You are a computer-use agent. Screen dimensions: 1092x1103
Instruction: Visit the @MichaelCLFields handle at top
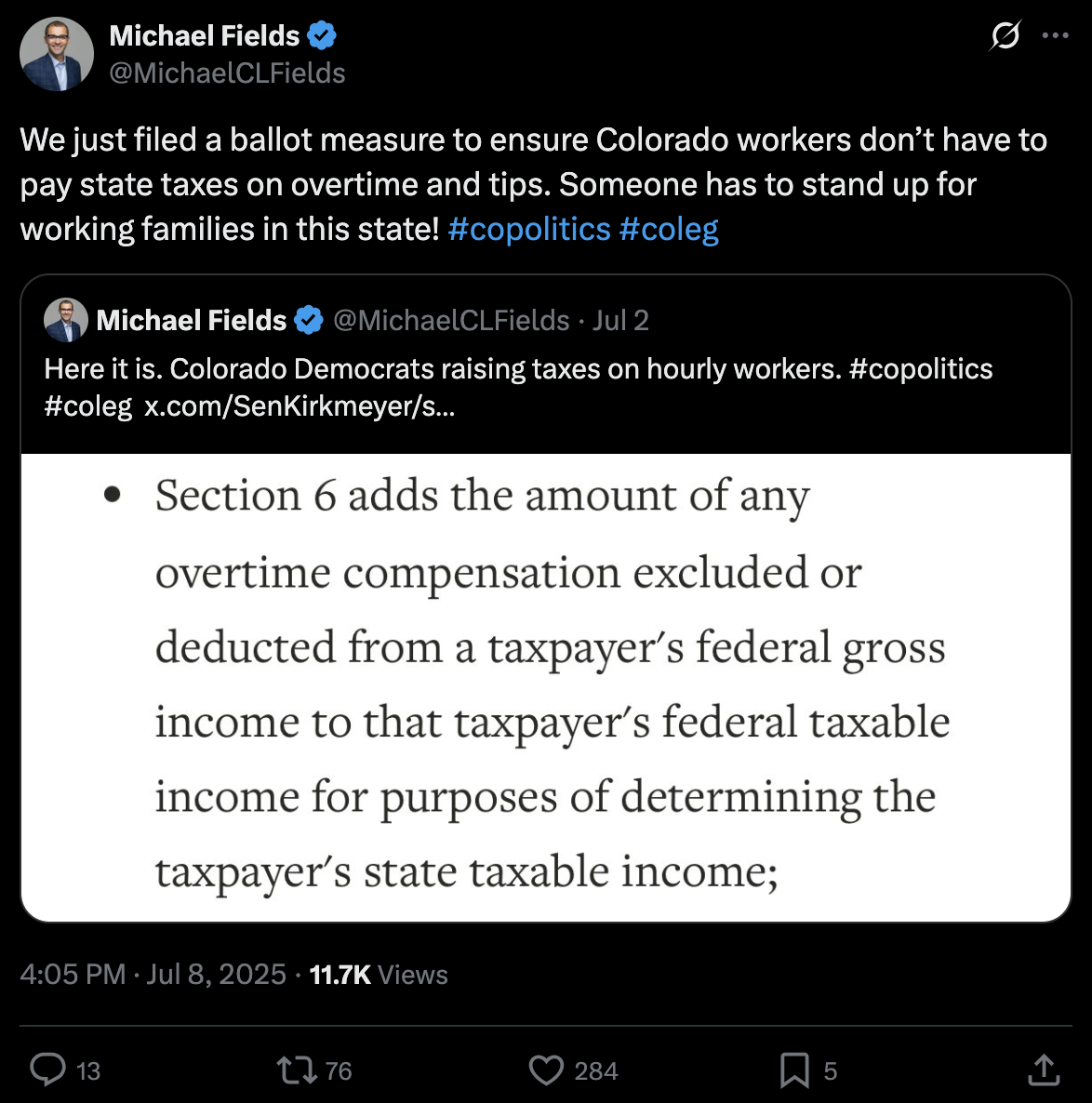pos(227,73)
